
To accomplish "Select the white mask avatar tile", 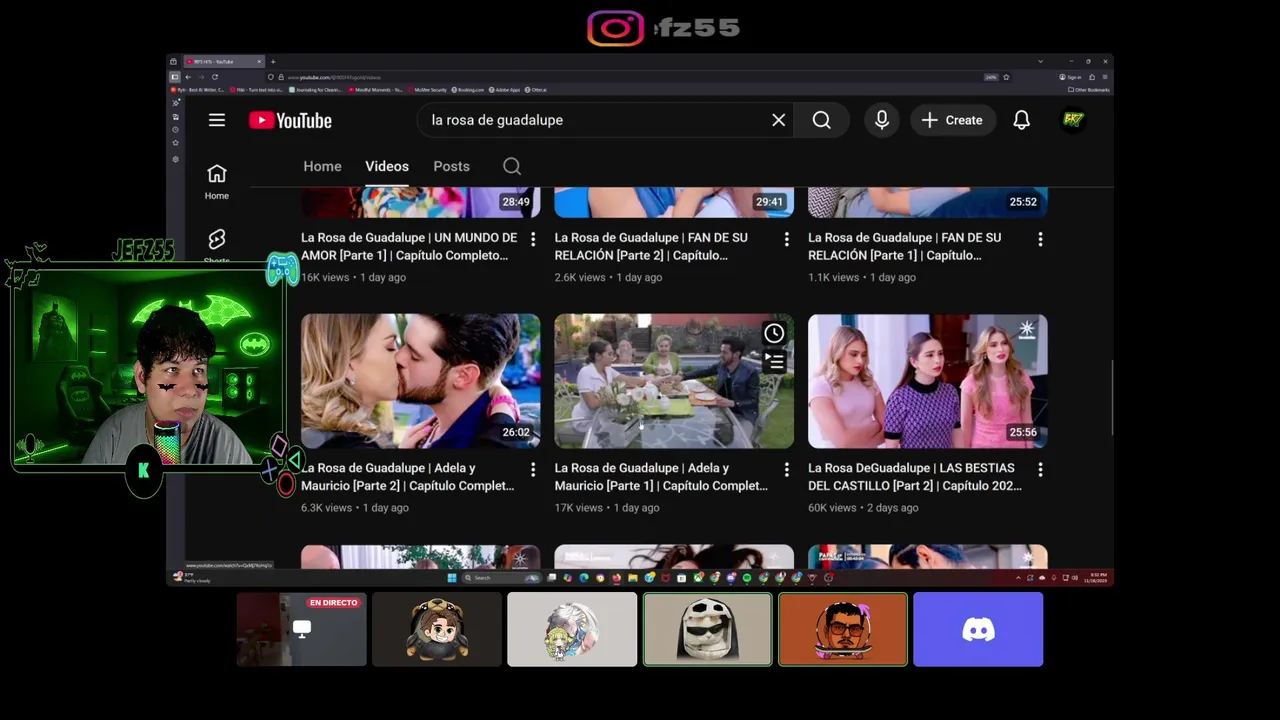I will [708, 629].
